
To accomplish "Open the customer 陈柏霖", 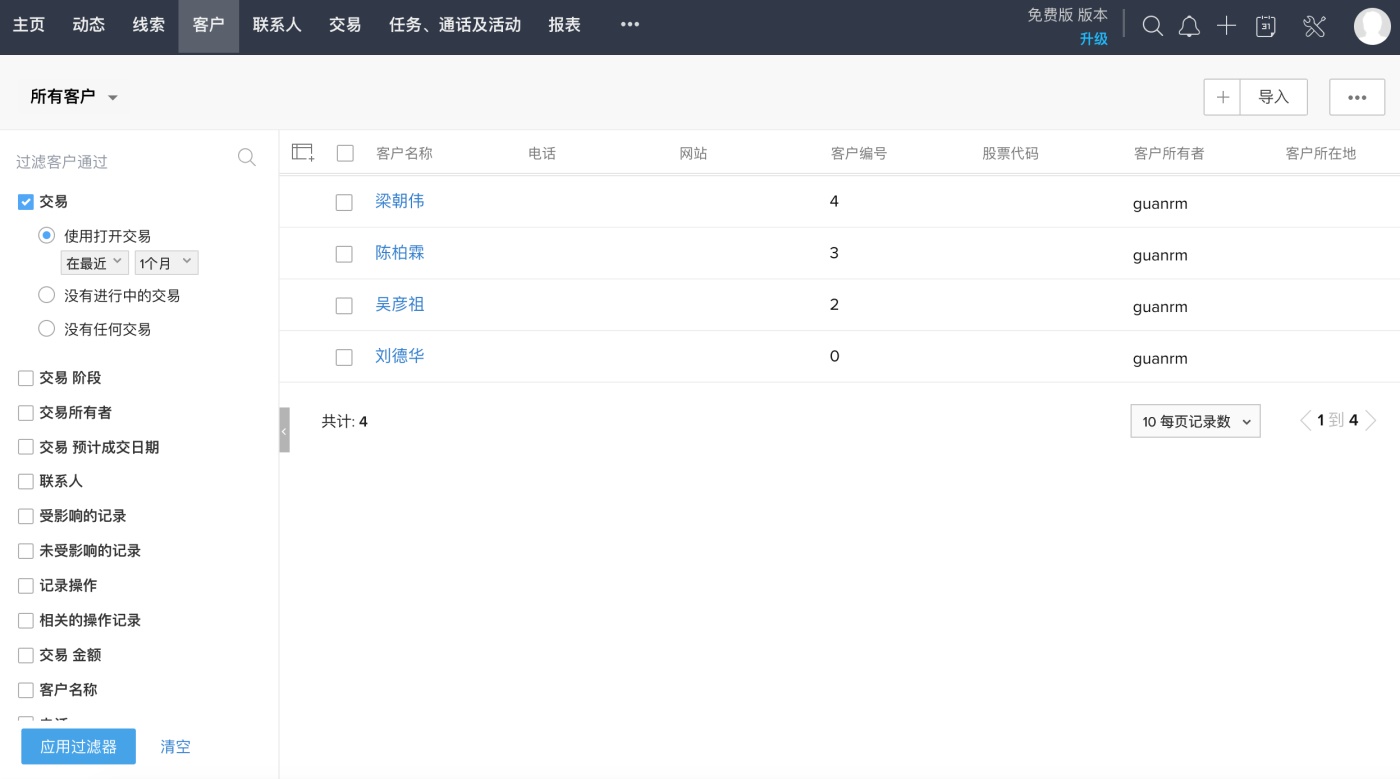I will [400, 253].
